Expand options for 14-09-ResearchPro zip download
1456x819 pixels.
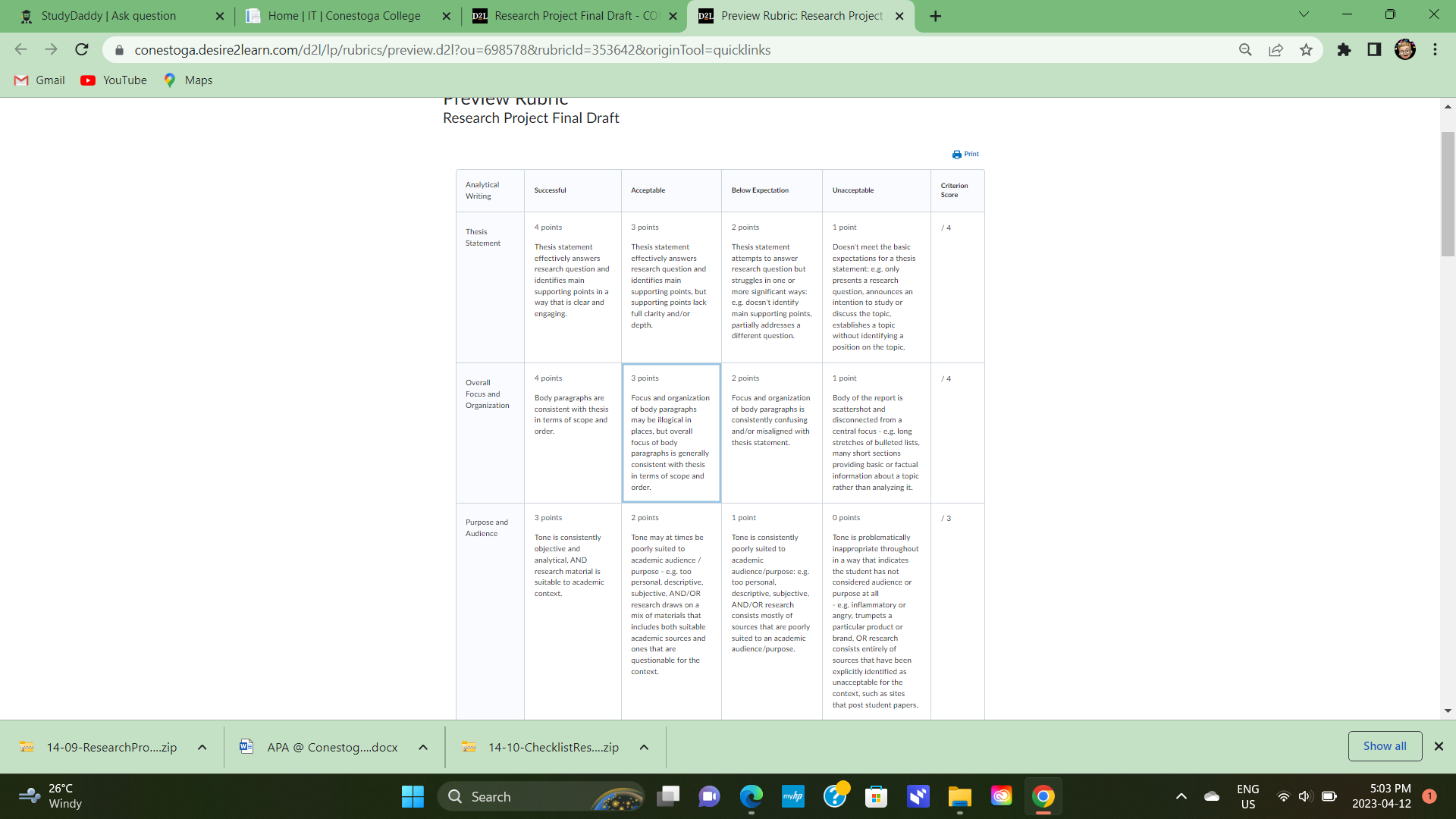(x=202, y=747)
